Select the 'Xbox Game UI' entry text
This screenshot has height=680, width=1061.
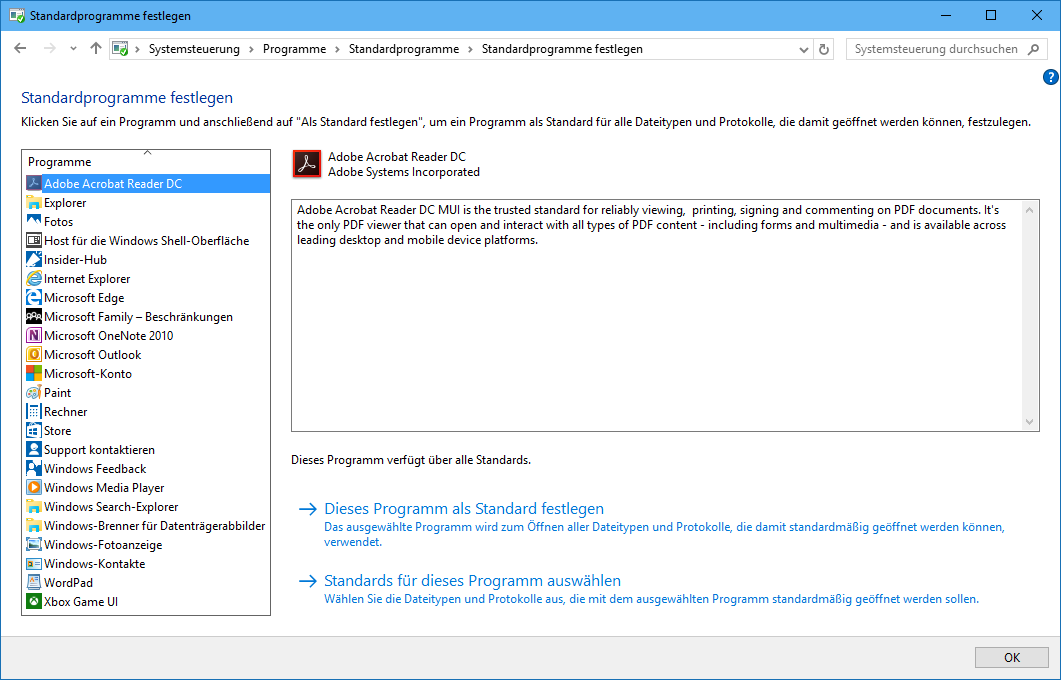81,602
